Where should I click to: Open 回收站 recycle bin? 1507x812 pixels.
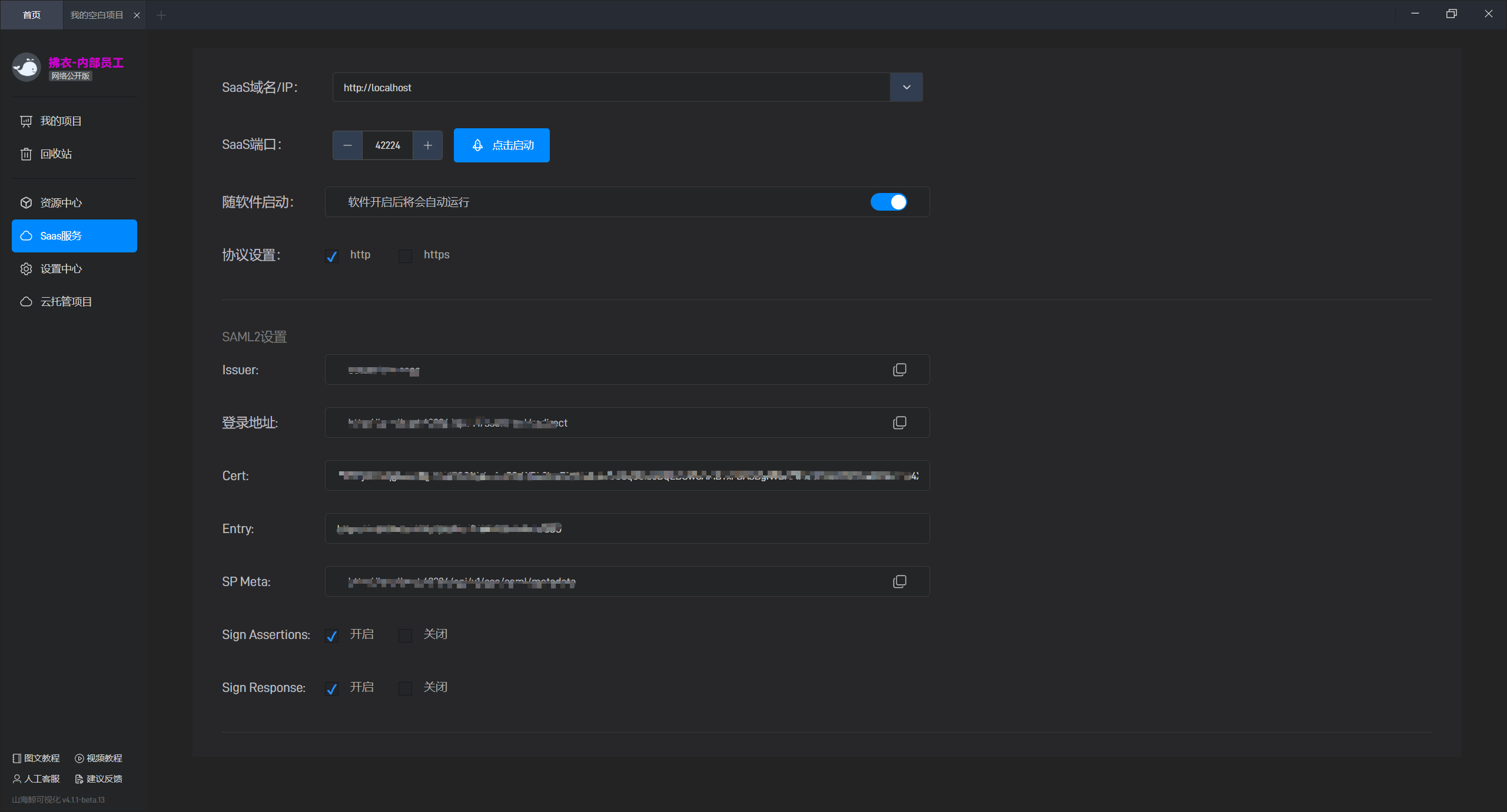(x=55, y=154)
